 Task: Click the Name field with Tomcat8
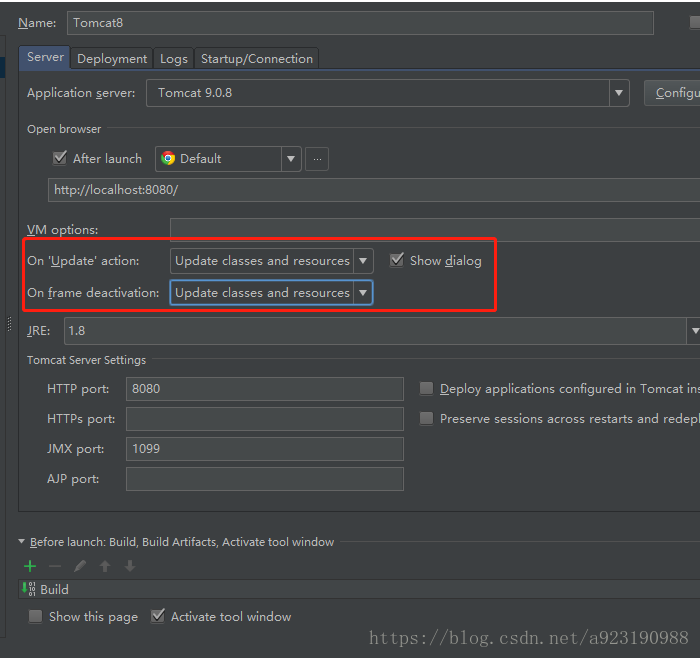(360, 23)
